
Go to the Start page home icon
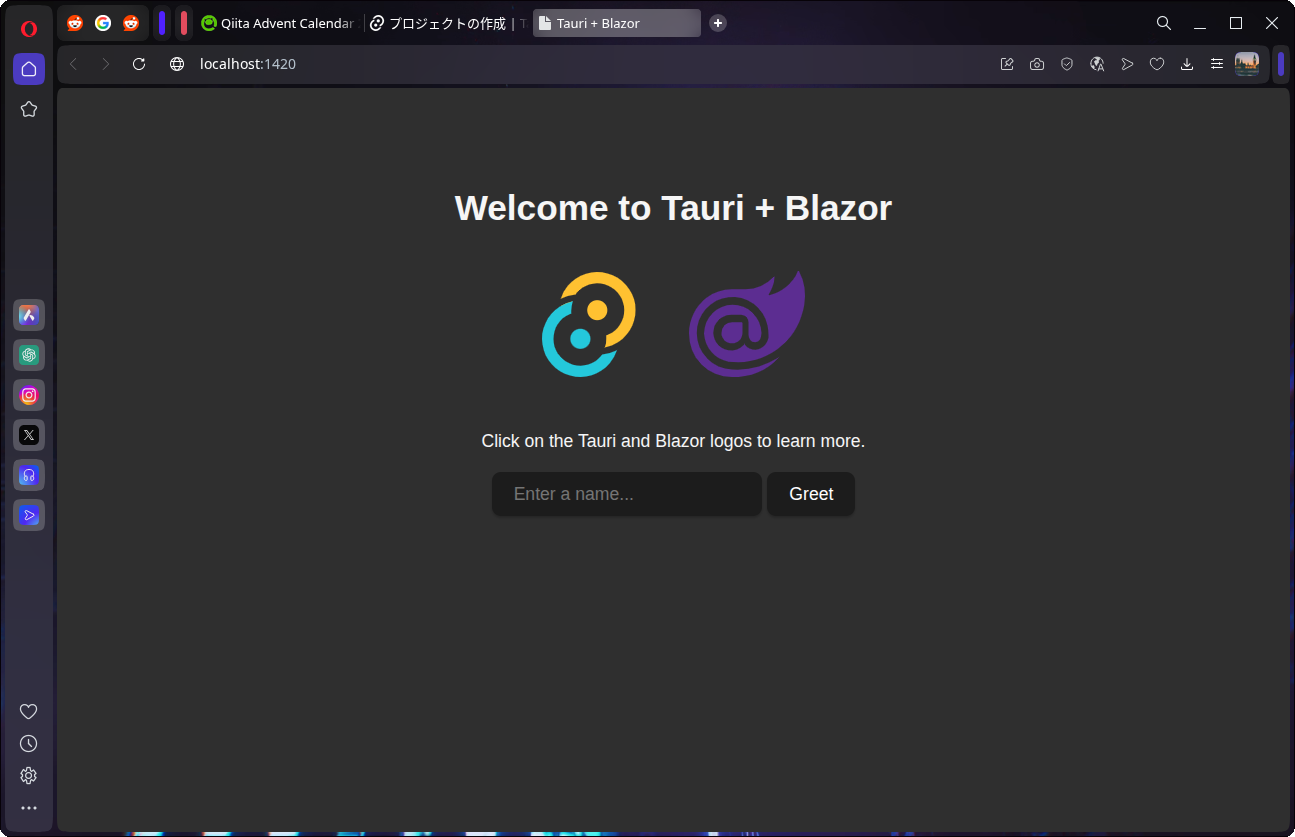click(x=29, y=69)
